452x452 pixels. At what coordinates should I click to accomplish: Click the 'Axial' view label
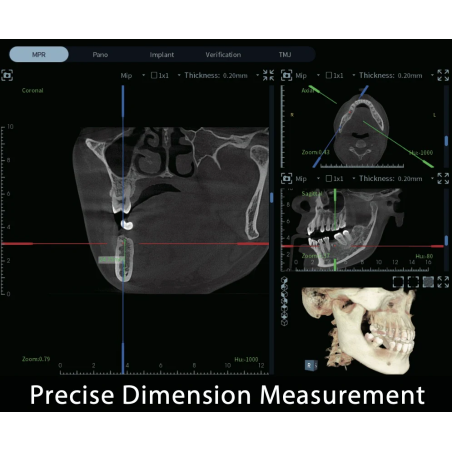[x=307, y=90]
